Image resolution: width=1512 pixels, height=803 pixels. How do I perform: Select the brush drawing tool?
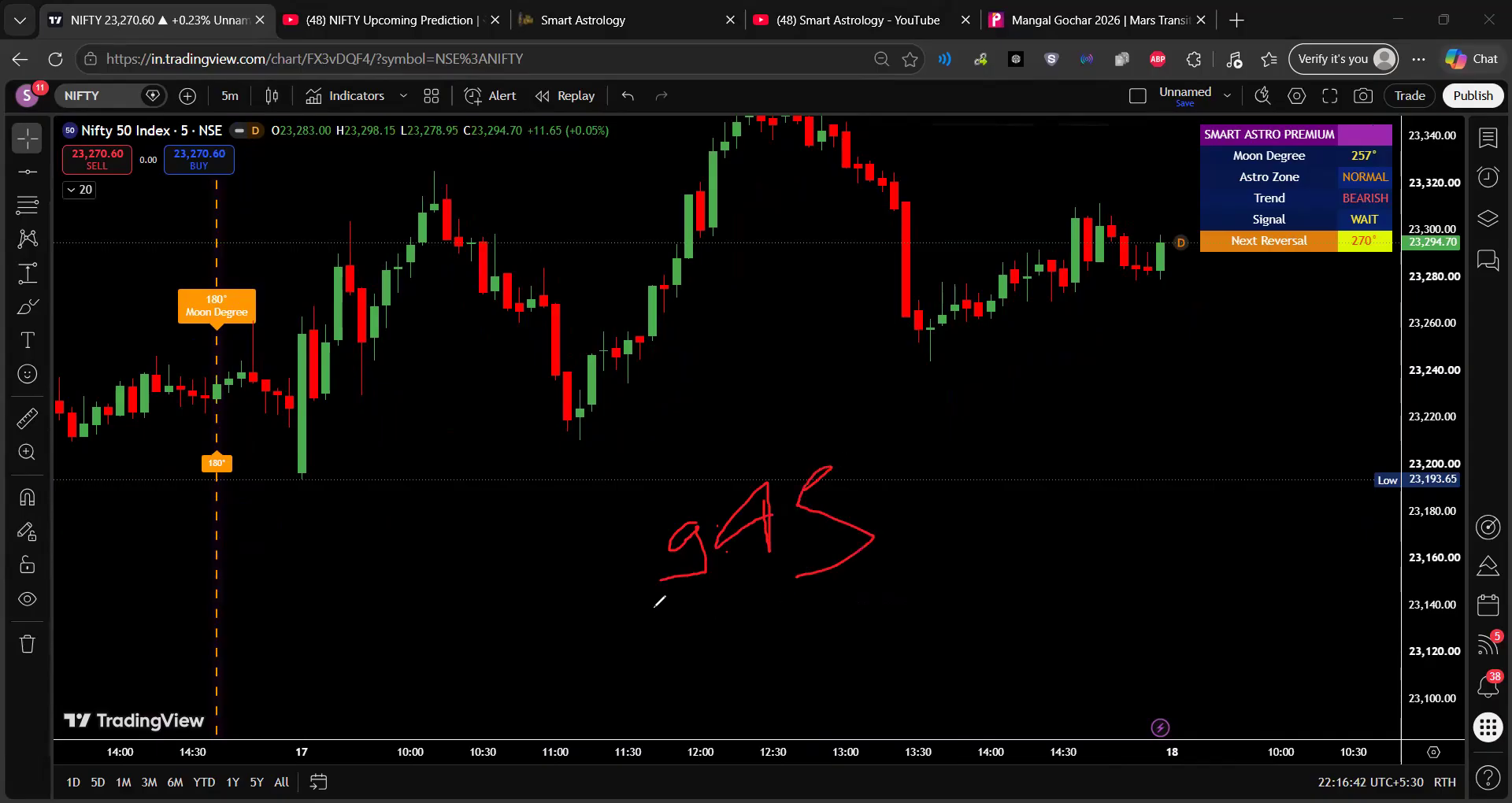28,306
